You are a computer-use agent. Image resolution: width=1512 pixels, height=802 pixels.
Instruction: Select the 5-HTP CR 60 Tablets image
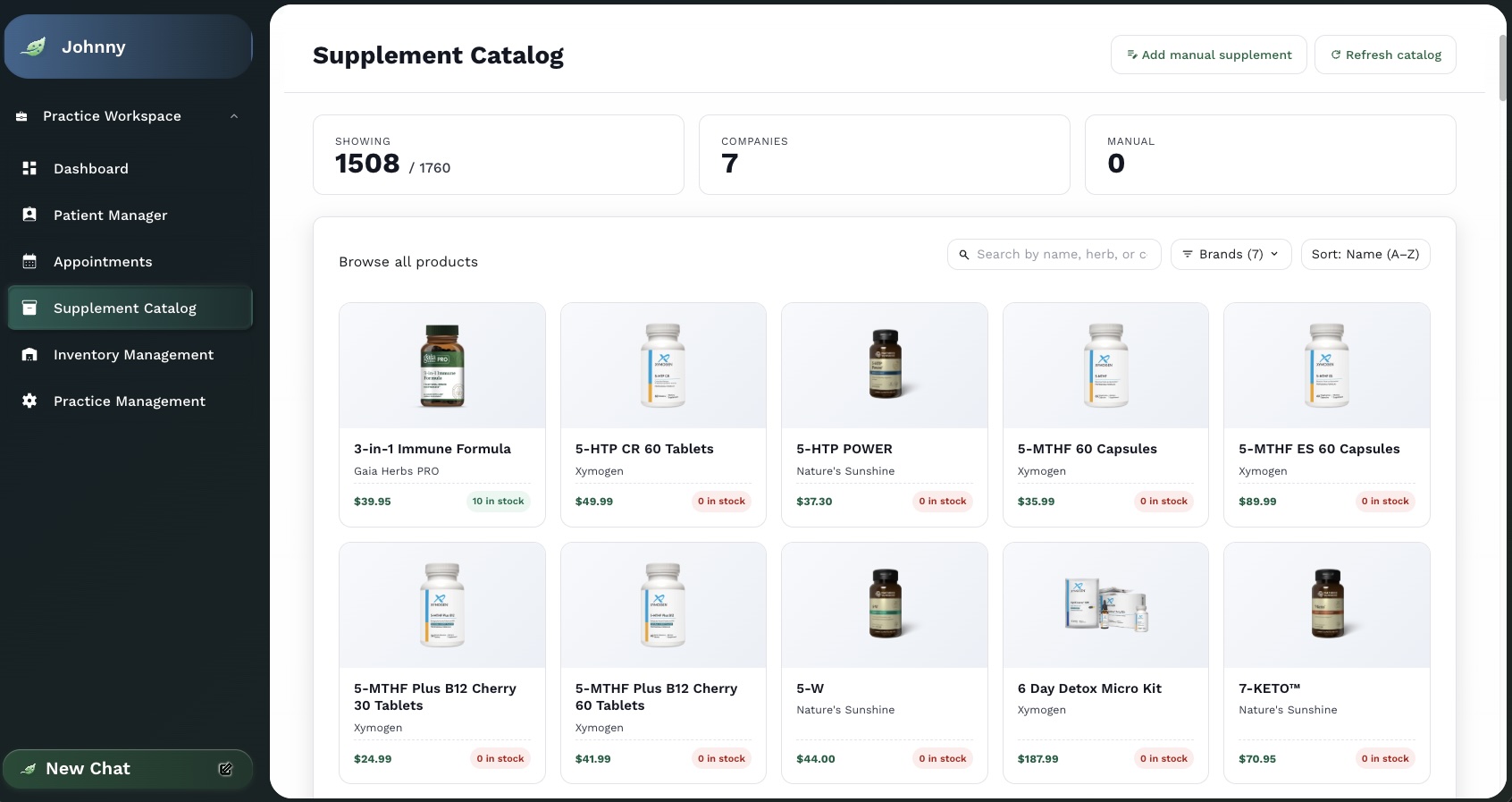click(x=663, y=366)
